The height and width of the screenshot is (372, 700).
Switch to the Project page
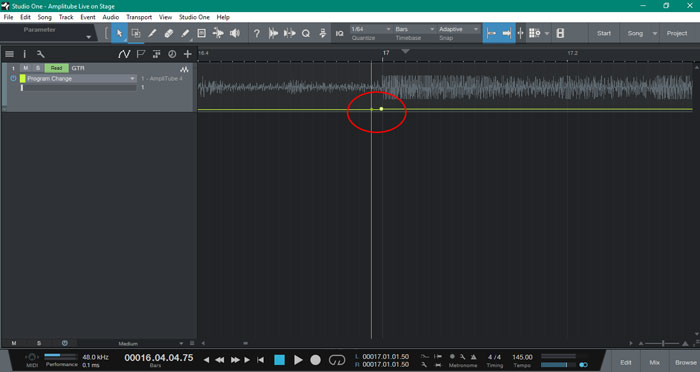point(677,33)
